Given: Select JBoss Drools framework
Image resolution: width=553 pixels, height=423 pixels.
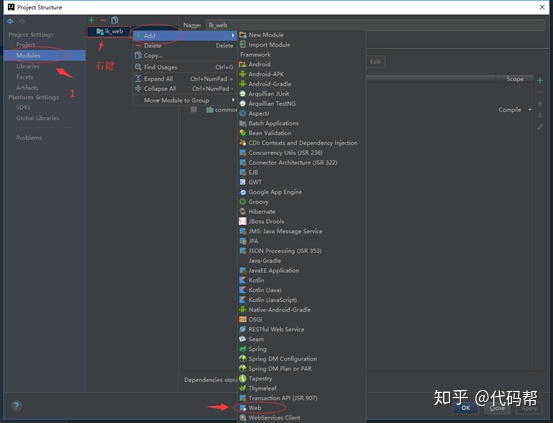Looking at the screenshot, I should 302,222.
